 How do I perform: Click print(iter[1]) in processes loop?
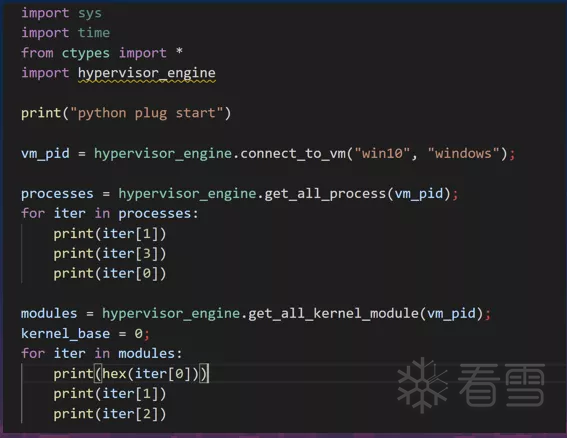[110, 234]
